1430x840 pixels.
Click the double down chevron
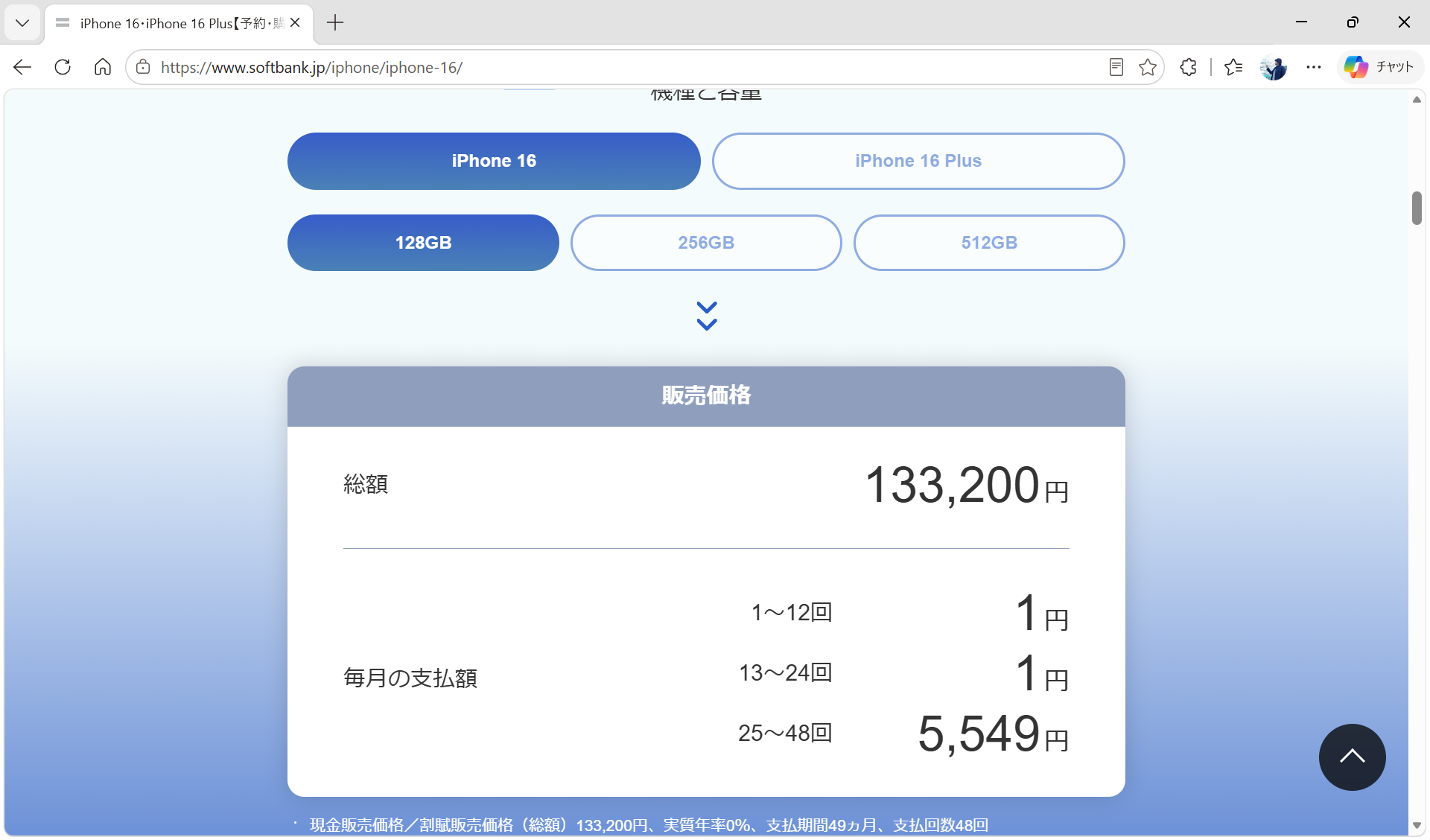706,316
